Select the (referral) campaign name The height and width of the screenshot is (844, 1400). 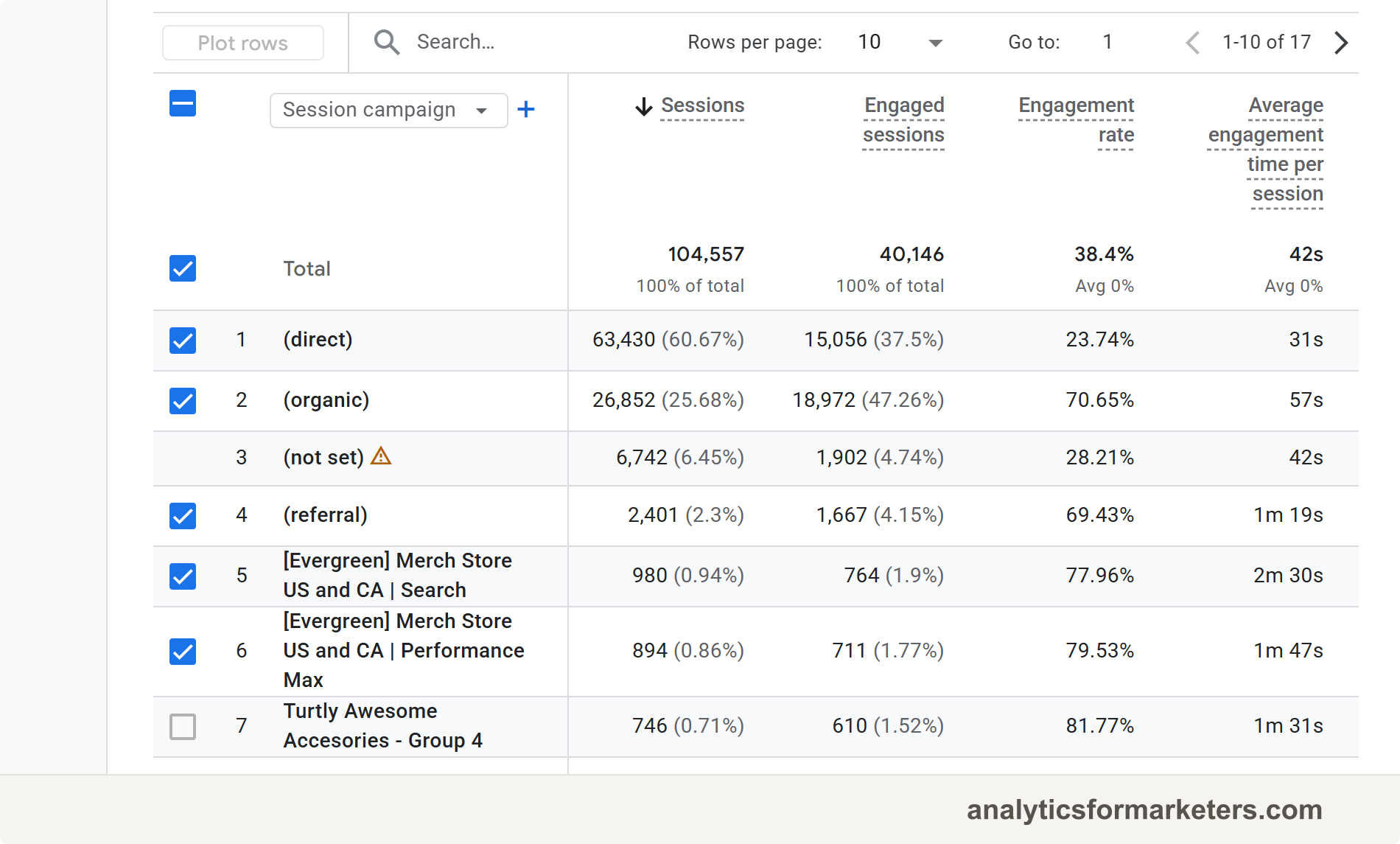tap(325, 515)
